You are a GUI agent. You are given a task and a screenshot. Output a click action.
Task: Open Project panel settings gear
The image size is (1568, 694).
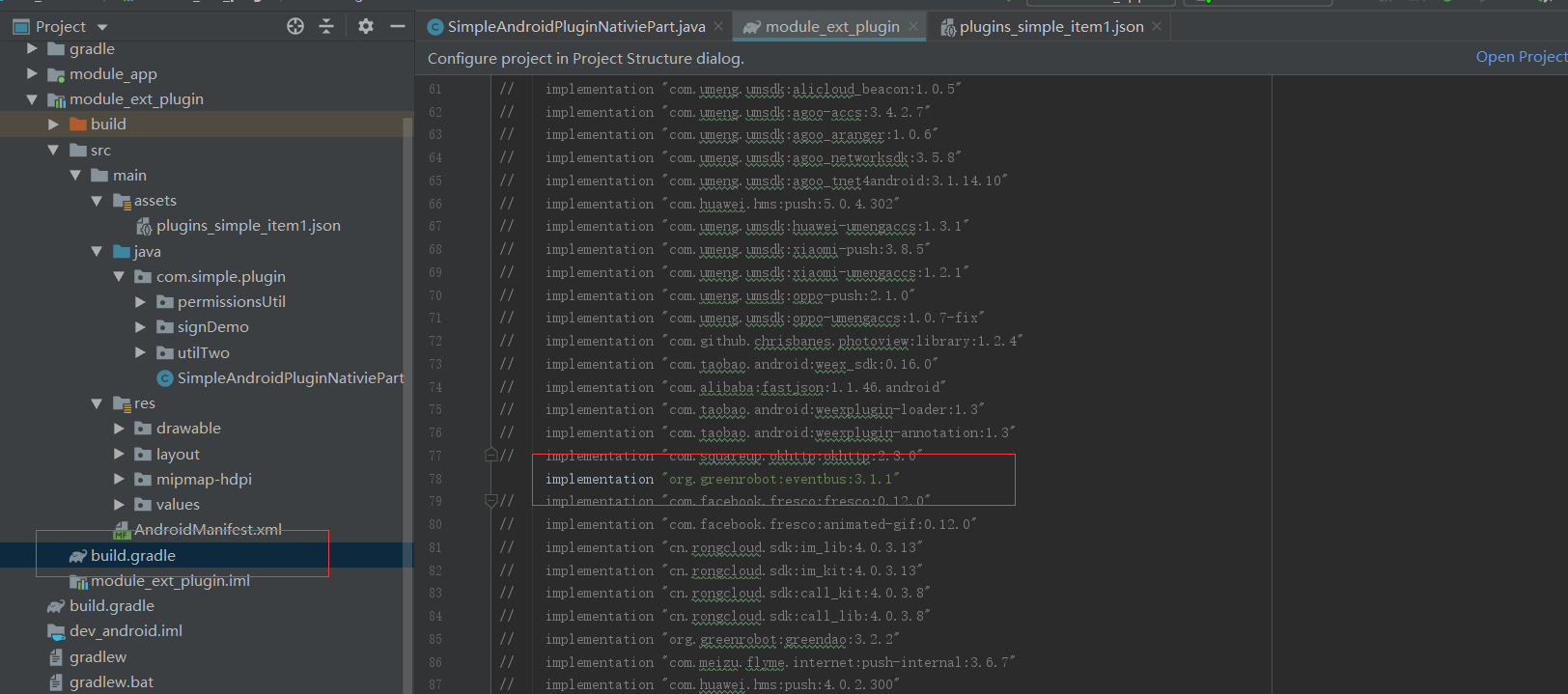(x=365, y=26)
